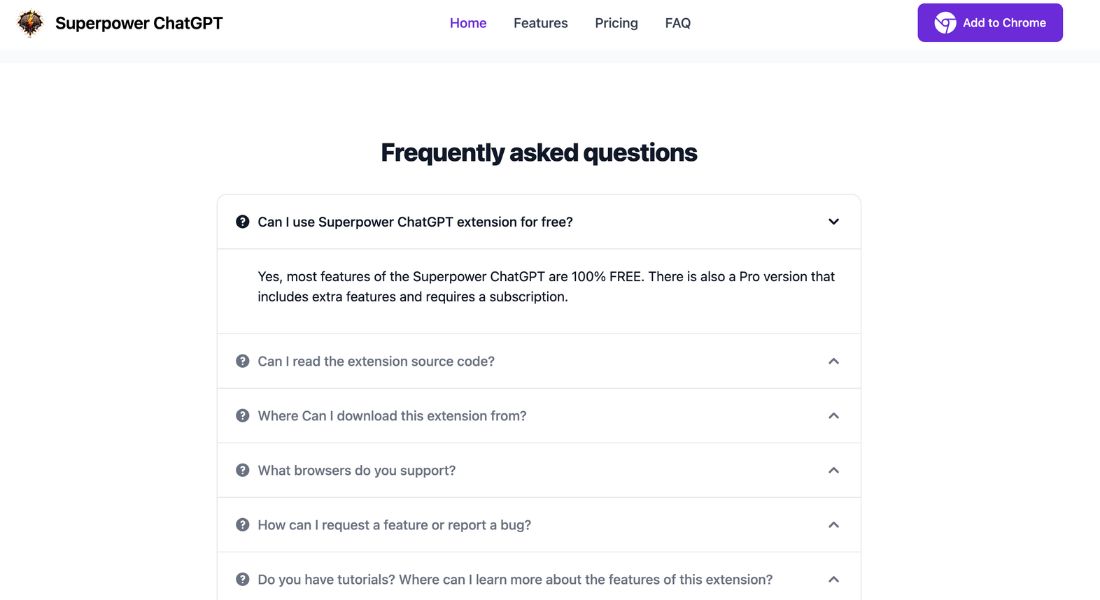Click question mark icon beside source code question
1100x600 pixels.
(243, 361)
